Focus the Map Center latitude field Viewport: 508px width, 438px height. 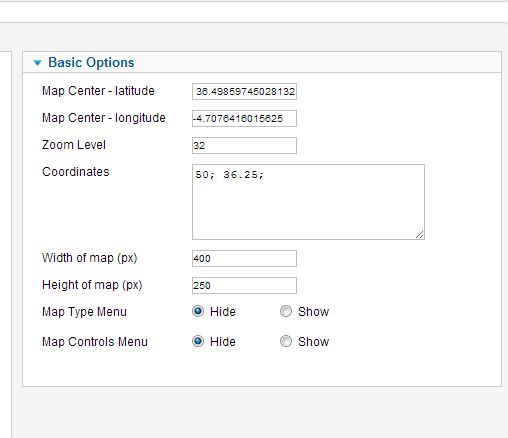(244, 91)
